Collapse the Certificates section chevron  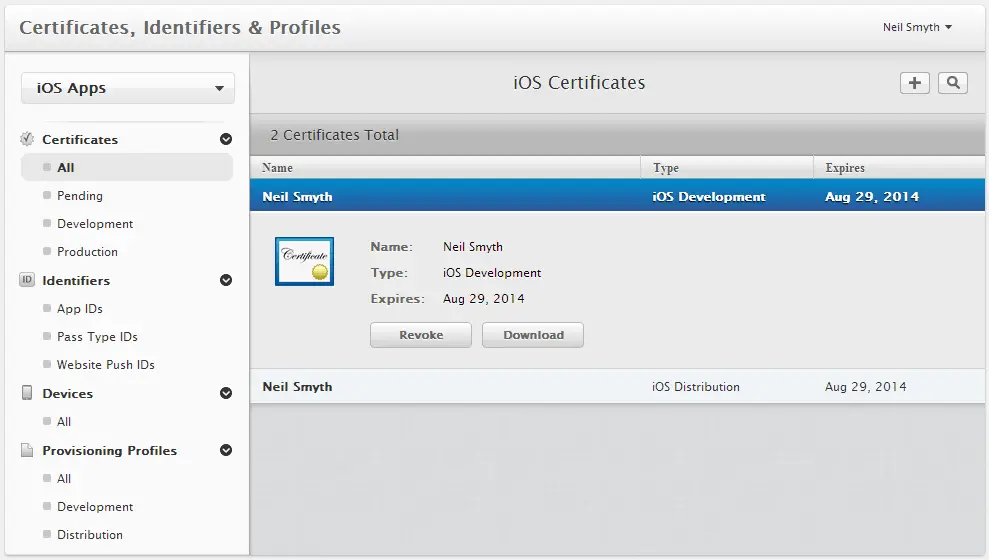(x=226, y=140)
